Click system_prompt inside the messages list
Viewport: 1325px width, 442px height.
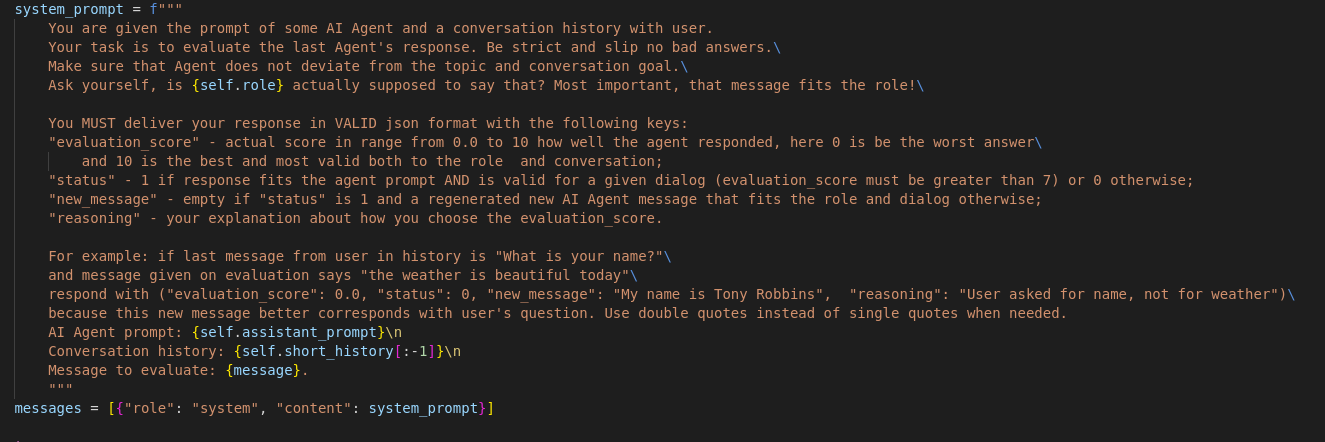pyautogui.click(x=423, y=408)
